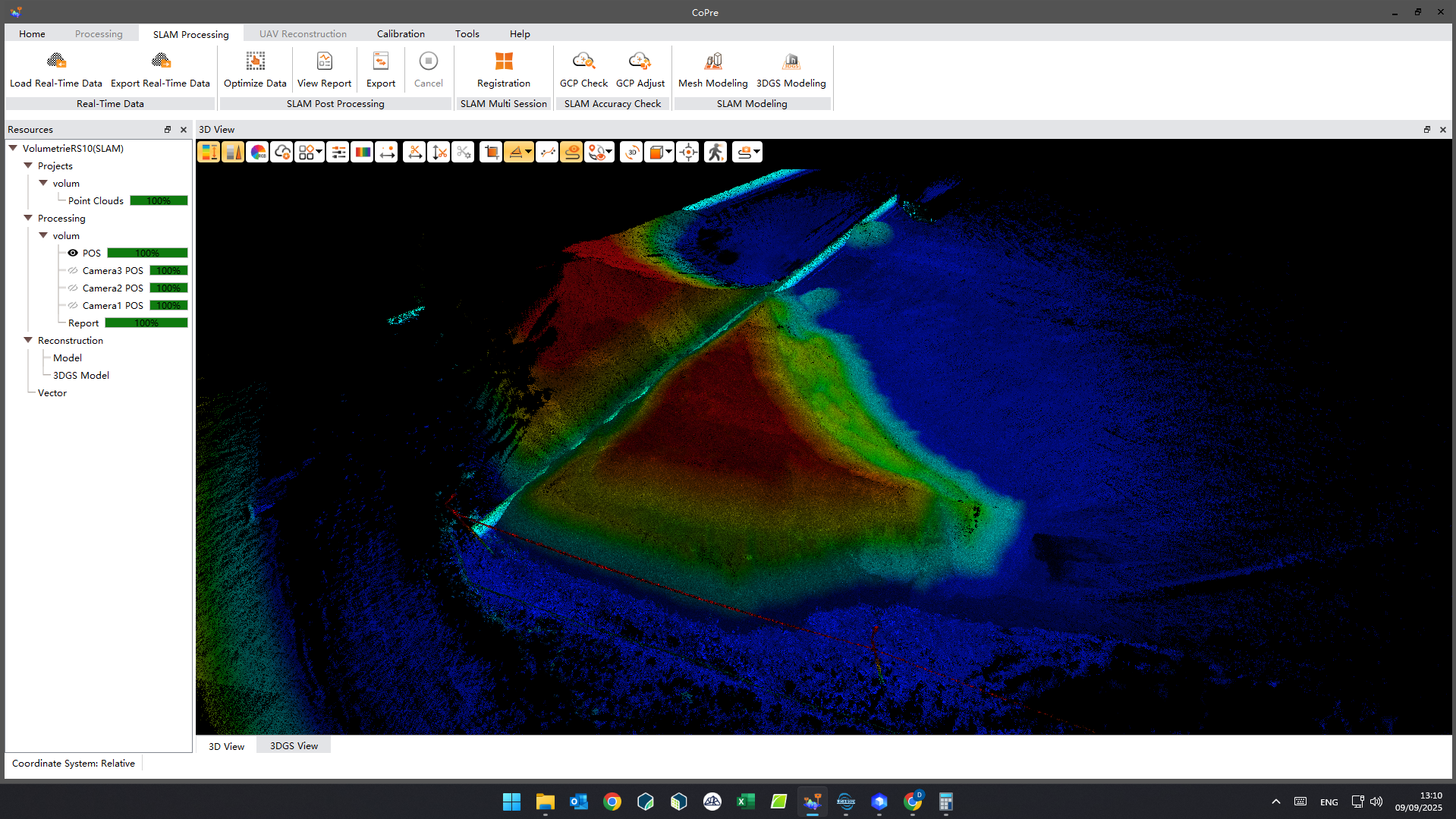Viewport: 1456px width, 819px height.
Task: Show the Camera3 POS layer
Action: tap(73, 270)
